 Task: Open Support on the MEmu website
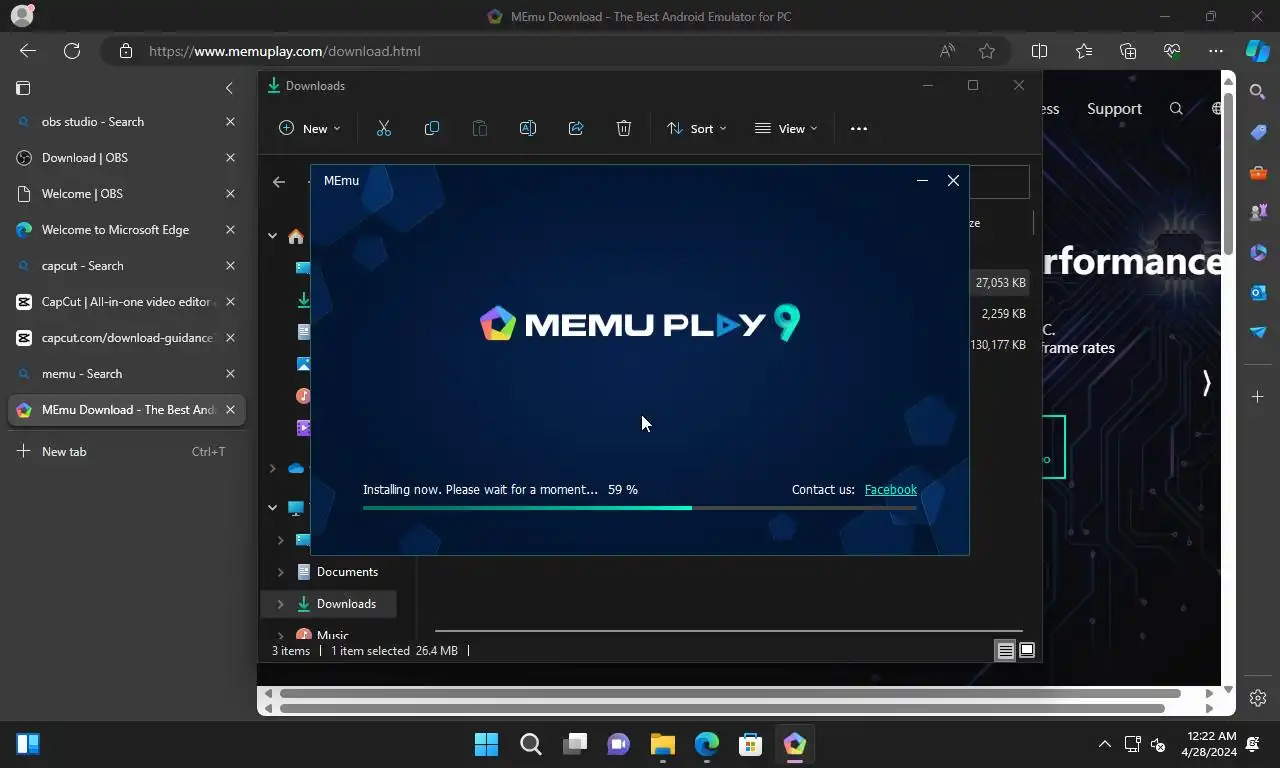coord(1114,109)
